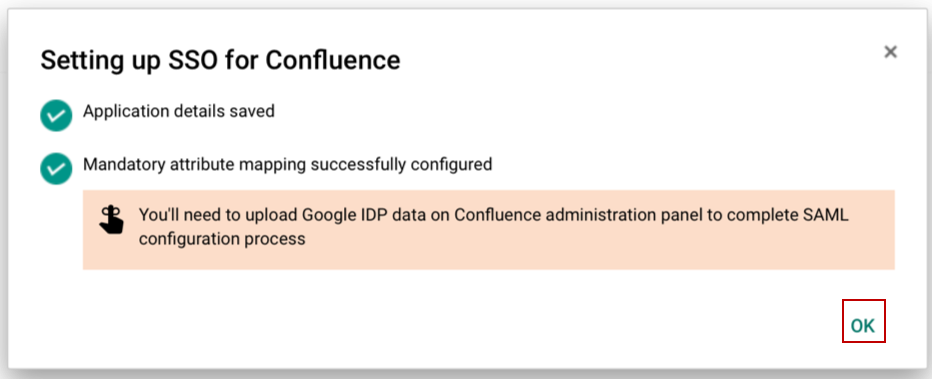Click the words configuration process in the notice
932x379 pixels.
pyautogui.click(x=222, y=239)
